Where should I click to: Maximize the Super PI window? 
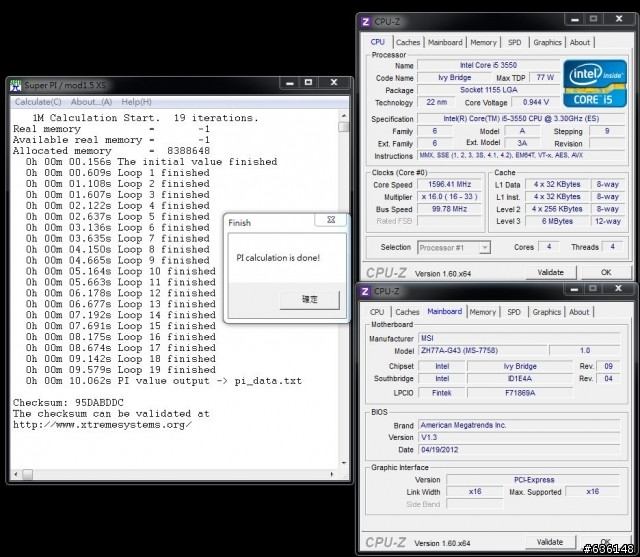[308, 83]
